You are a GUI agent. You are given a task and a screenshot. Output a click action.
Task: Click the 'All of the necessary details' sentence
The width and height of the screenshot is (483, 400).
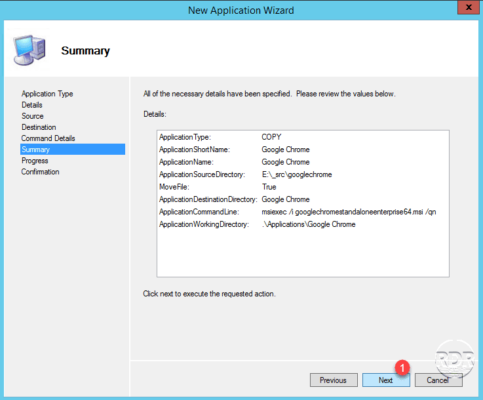(269, 94)
